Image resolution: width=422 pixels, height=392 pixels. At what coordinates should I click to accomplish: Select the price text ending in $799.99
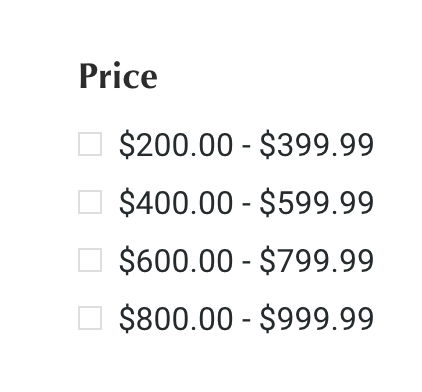click(x=246, y=261)
